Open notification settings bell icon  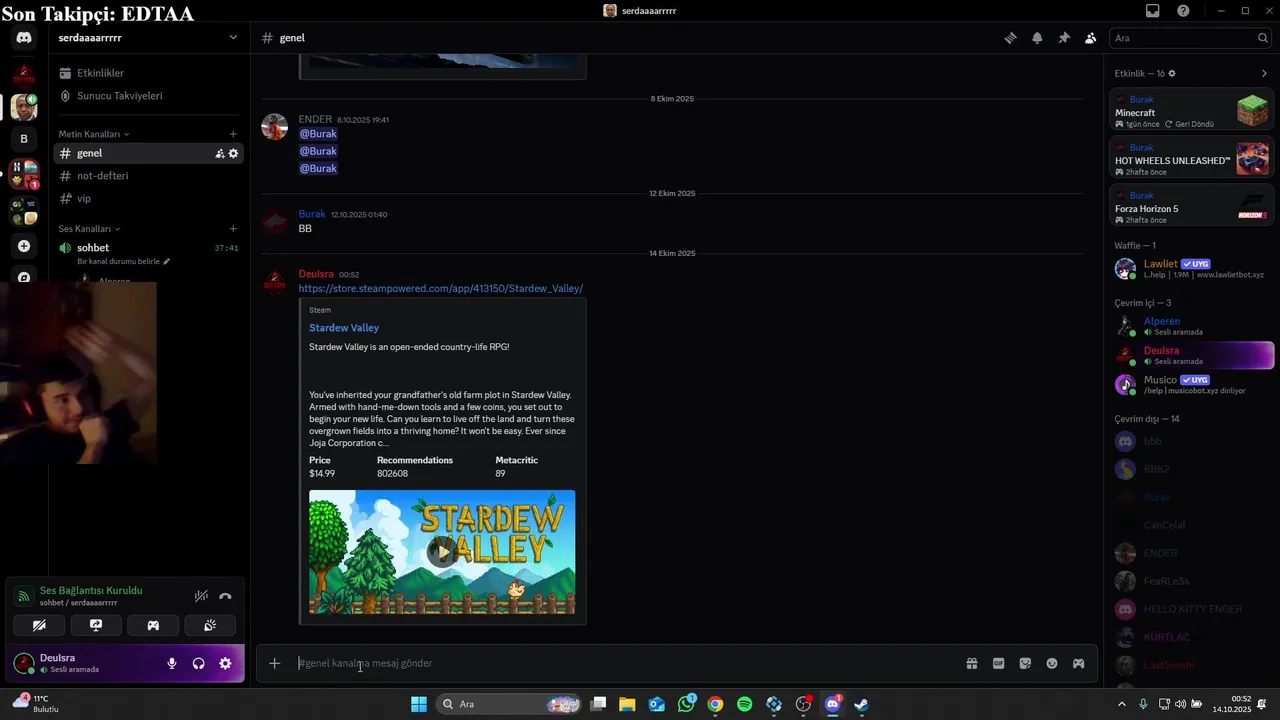coord(1037,38)
